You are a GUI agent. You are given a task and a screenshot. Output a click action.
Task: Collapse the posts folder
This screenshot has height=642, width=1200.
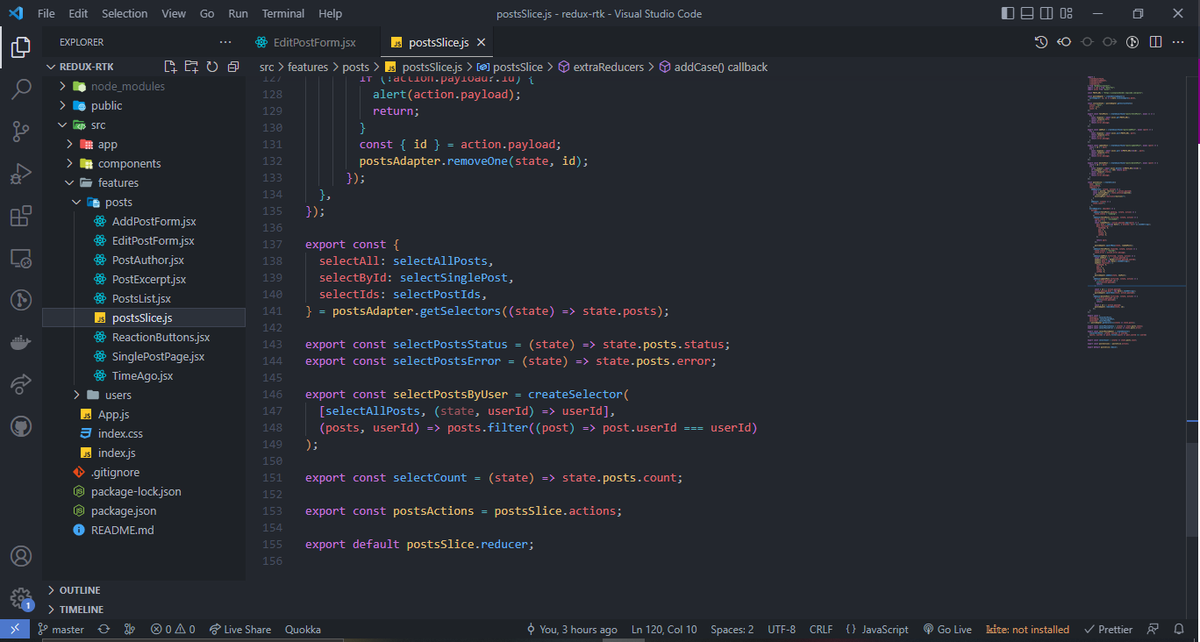click(x=145, y=202)
